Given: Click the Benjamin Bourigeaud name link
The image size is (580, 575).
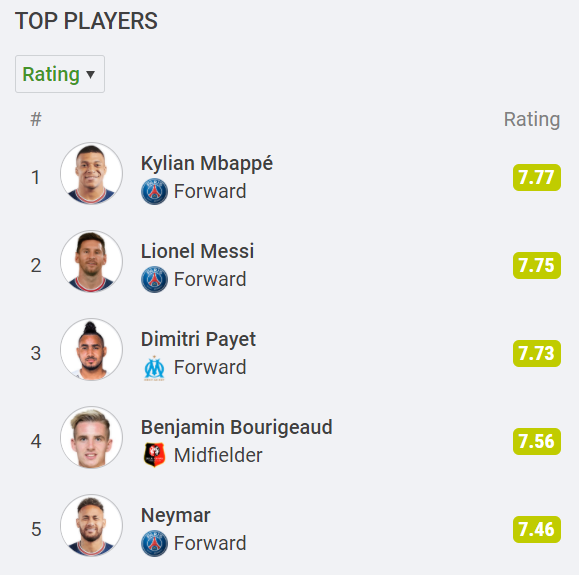Looking at the screenshot, I should tap(237, 428).
